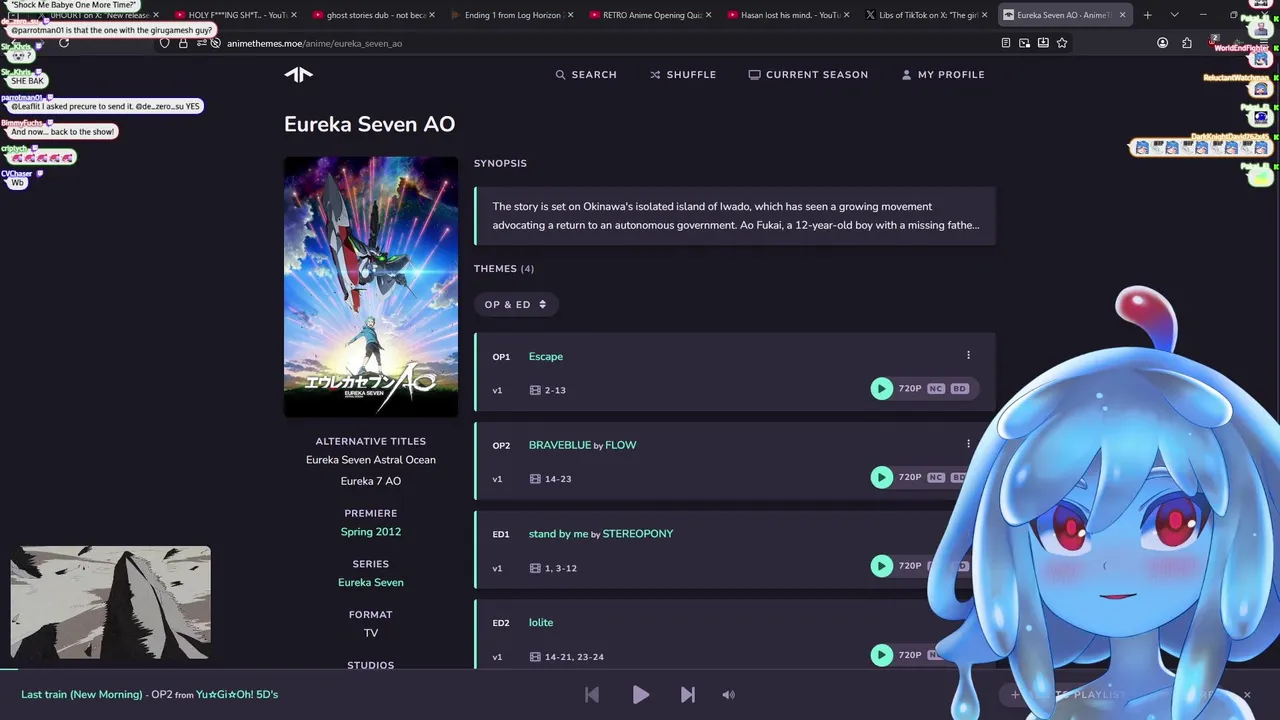
Task: Open a new browser tab
Action: (1147, 15)
